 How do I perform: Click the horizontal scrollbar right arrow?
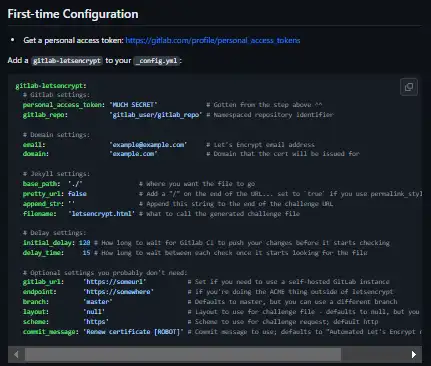[414, 354]
